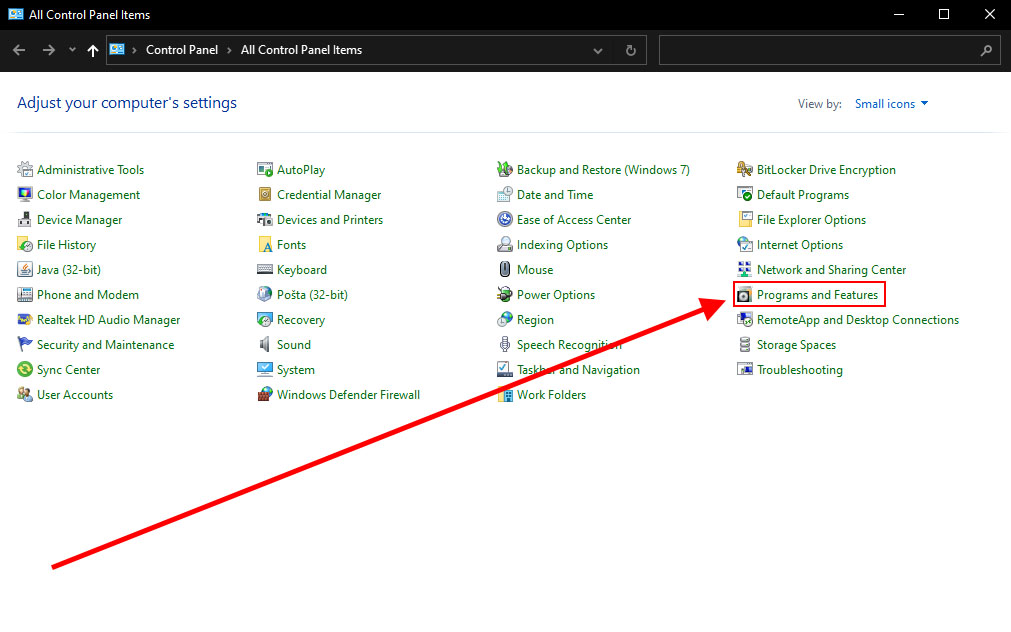Go up one level with Up arrow
This screenshot has height=632, width=1011.
pos(93,50)
